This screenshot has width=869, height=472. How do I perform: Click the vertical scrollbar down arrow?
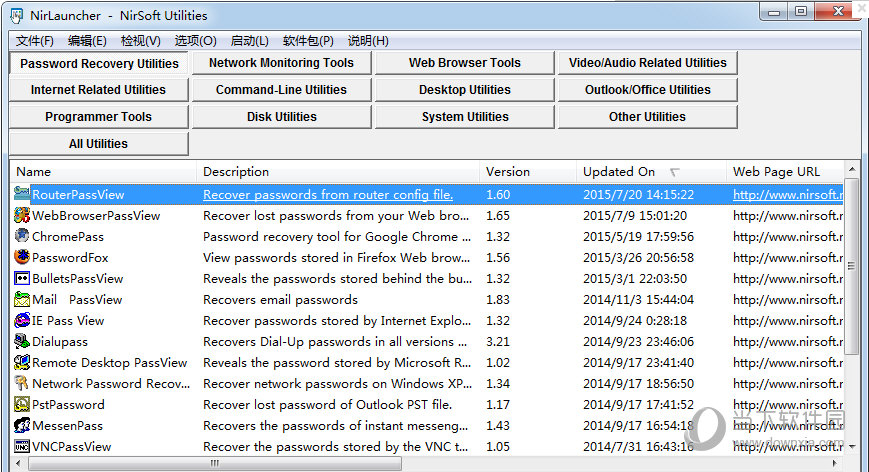pyautogui.click(x=851, y=447)
